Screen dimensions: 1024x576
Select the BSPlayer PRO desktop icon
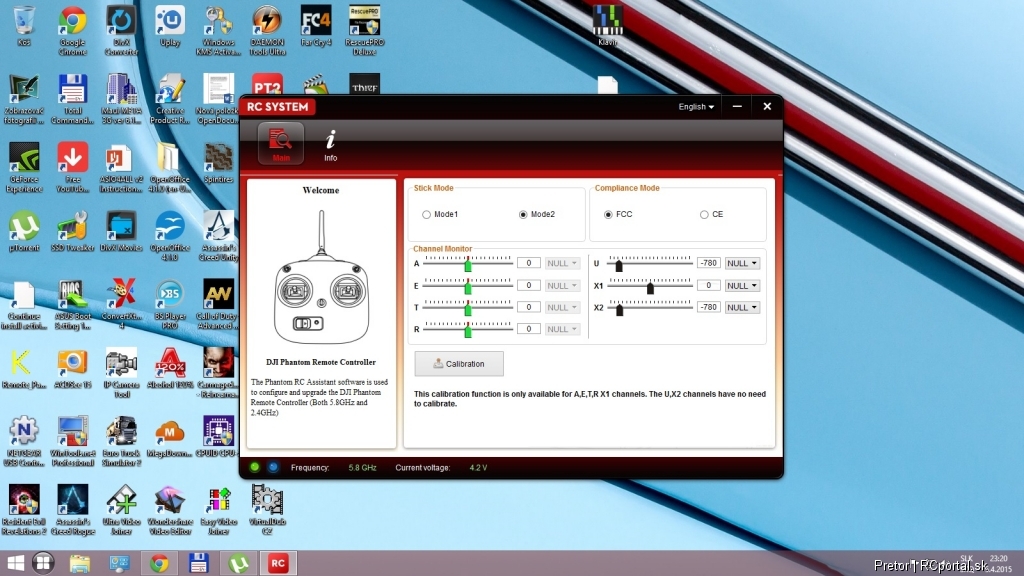pos(170,305)
